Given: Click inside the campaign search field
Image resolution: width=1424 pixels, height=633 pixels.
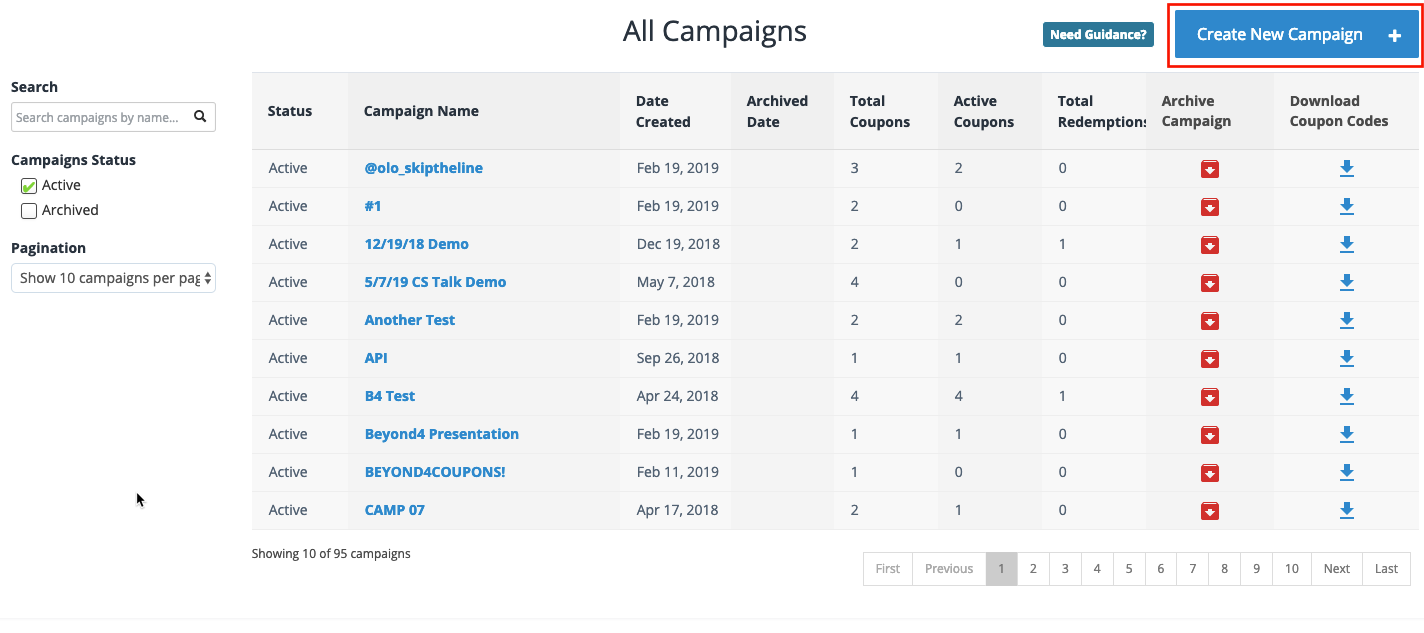Looking at the screenshot, I should [x=100, y=116].
